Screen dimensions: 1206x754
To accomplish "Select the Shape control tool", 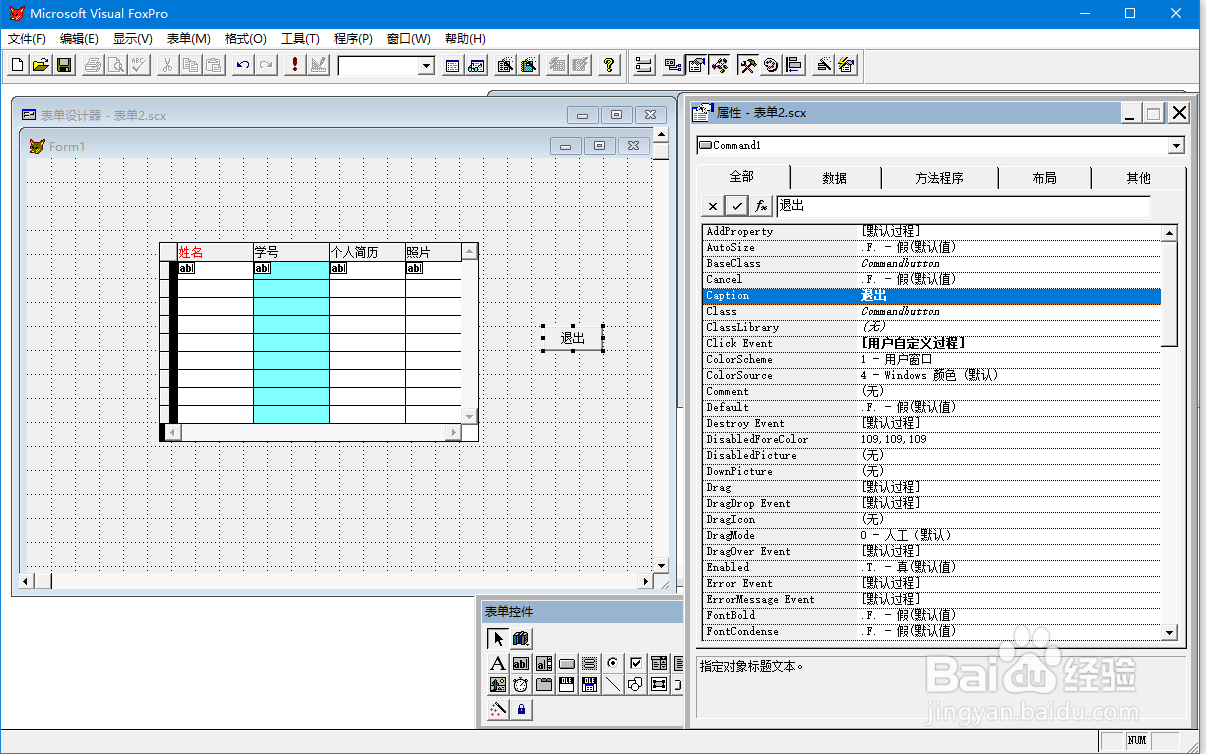I will pyautogui.click(x=636, y=685).
